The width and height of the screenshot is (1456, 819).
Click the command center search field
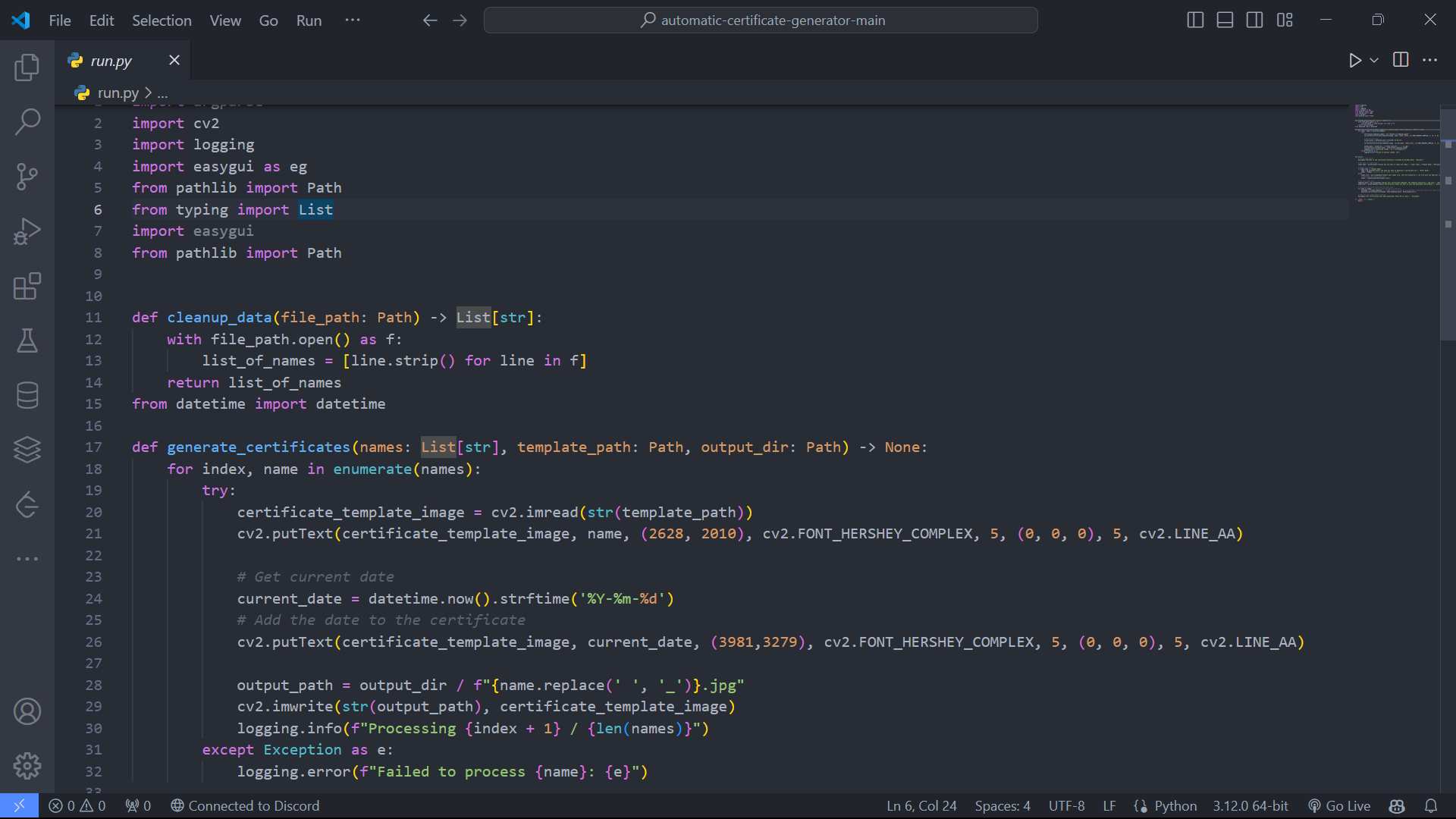click(761, 20)
